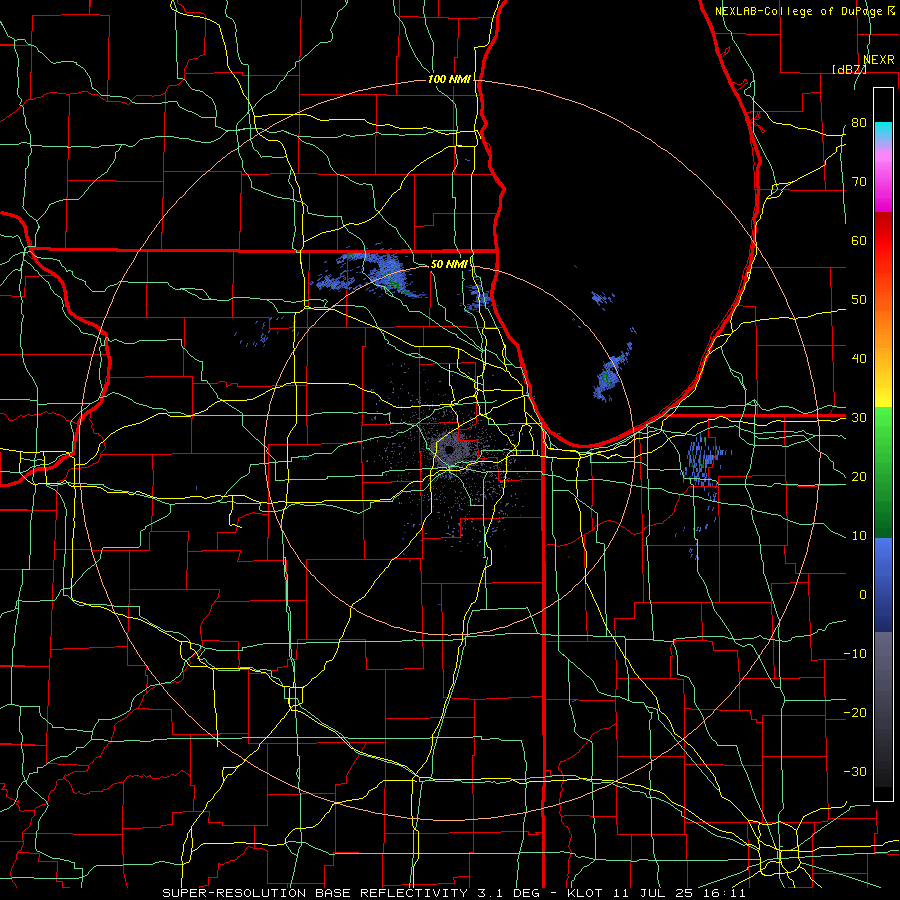Click the 100 NMI range ring label

point(449,79)
